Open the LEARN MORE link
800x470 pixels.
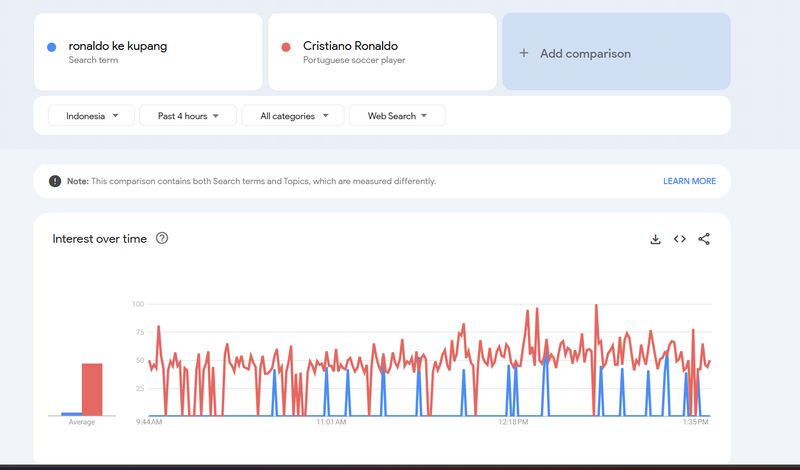pyautogui.click(x=689, y=181)
